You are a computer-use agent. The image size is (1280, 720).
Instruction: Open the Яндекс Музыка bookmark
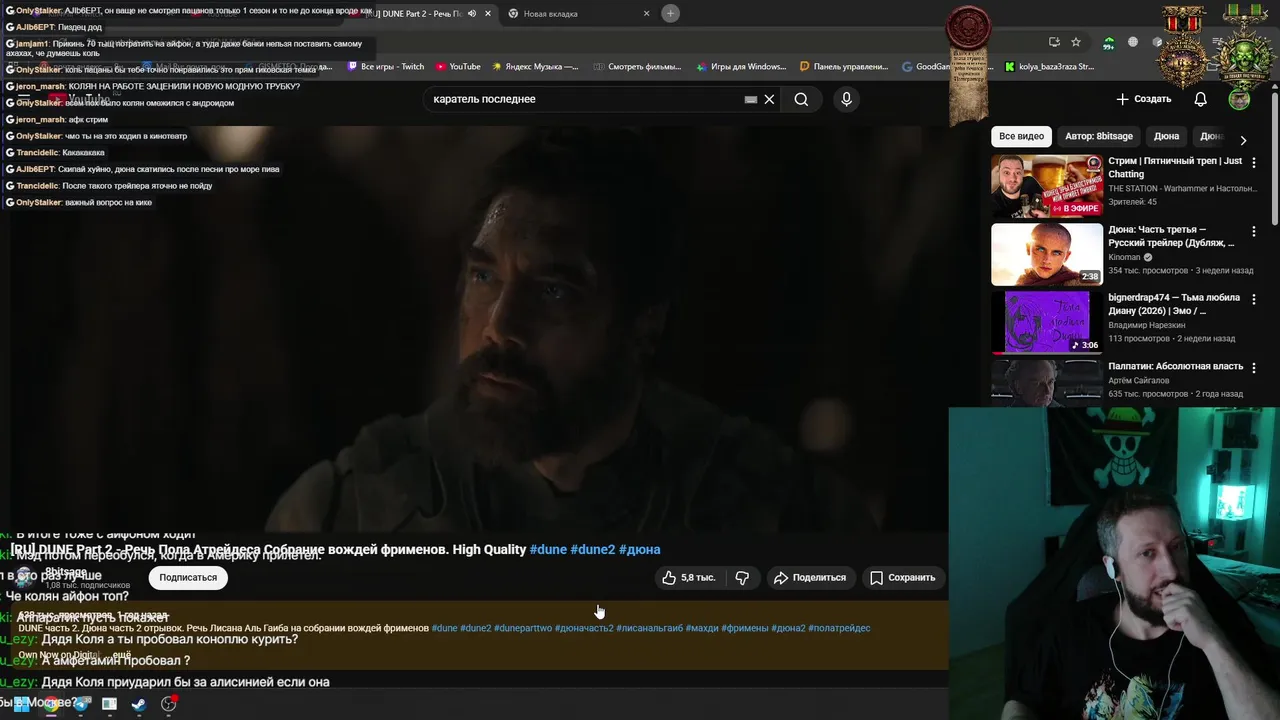535,67
